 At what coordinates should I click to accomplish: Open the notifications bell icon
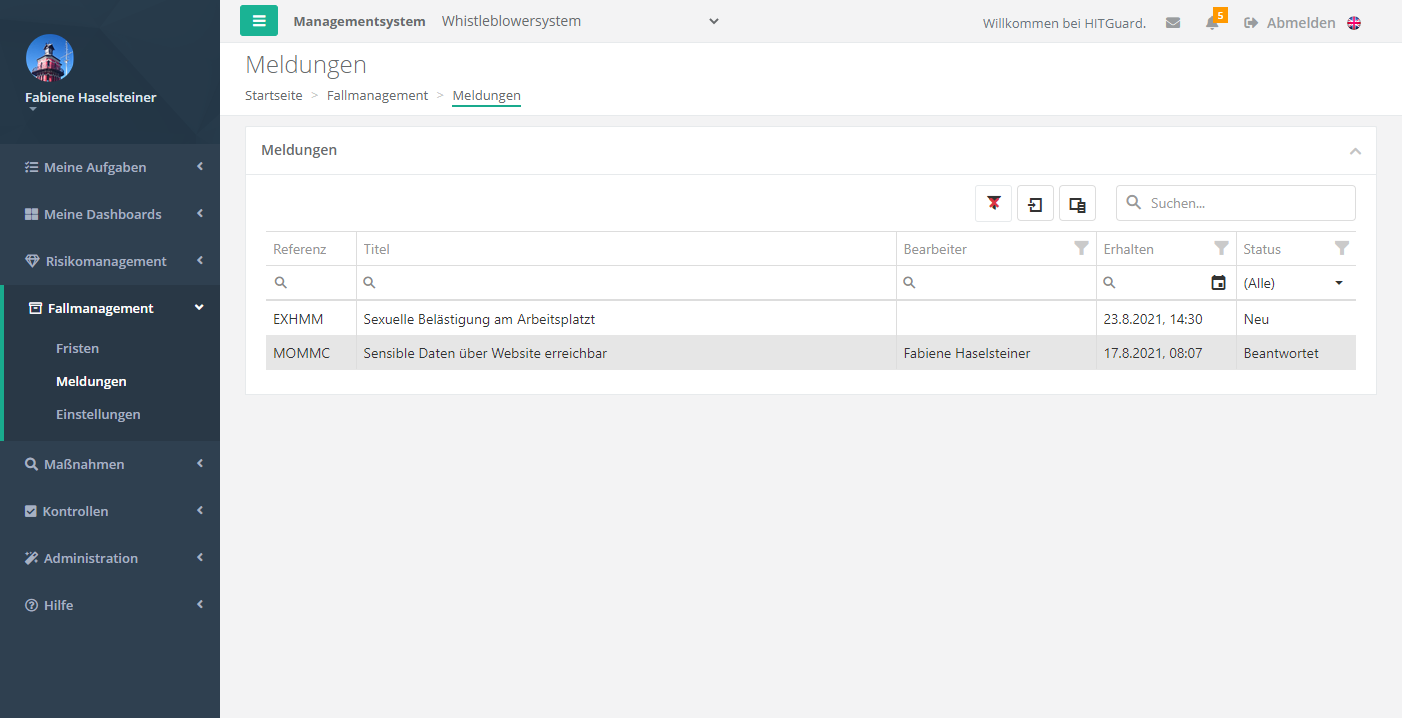(1212, 23)
